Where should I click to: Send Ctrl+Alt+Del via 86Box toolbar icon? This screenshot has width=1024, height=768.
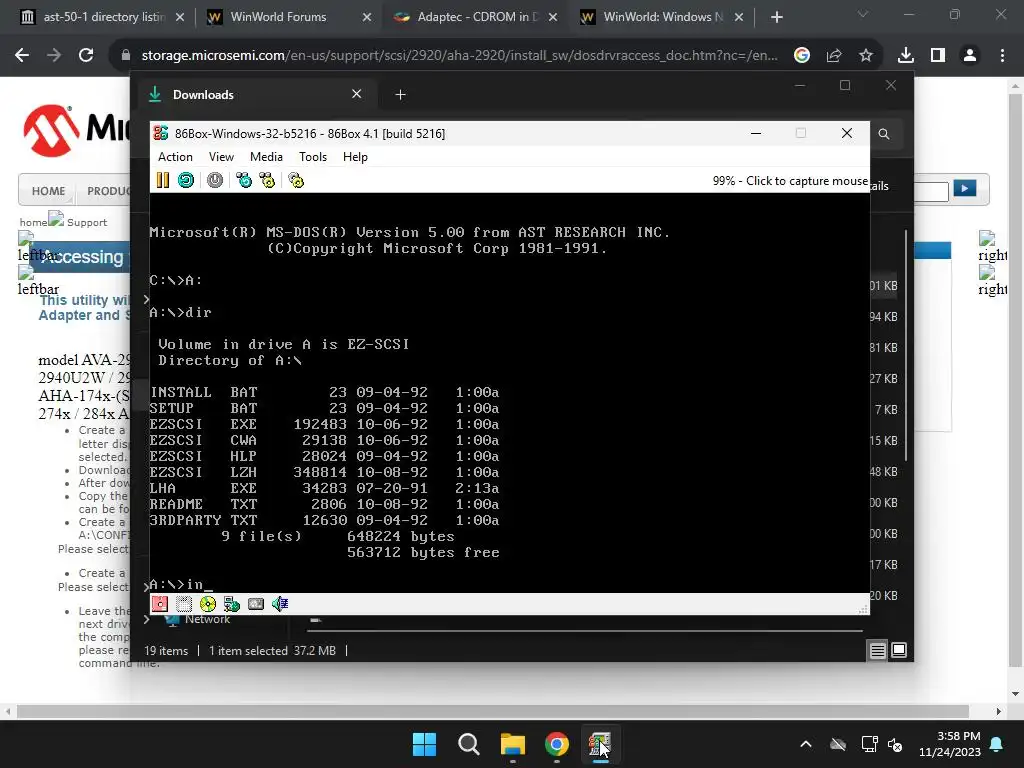tap(244, 180)
